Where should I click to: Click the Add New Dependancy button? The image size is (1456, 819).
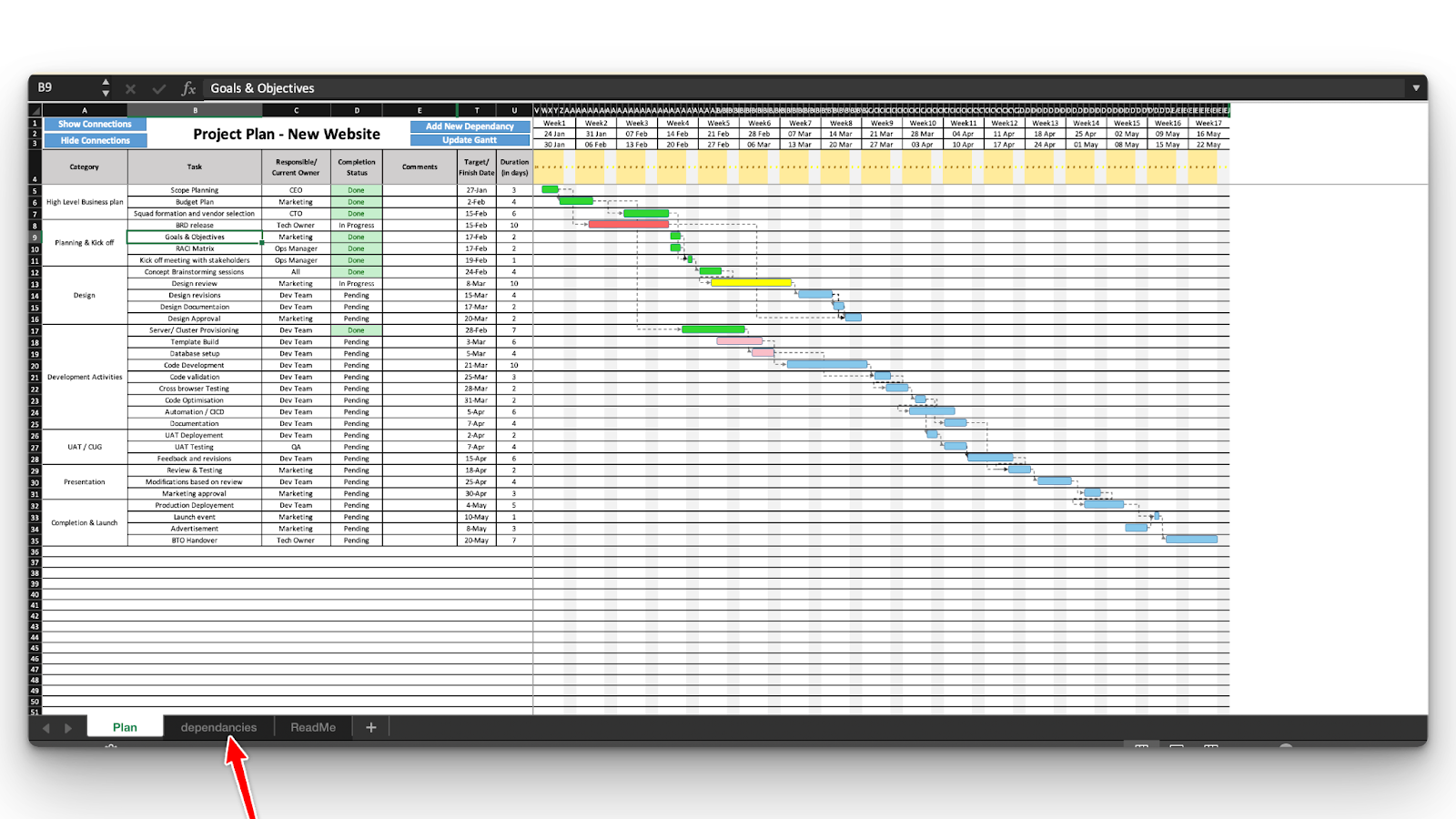pyautogui.click(x=470, y=126)
